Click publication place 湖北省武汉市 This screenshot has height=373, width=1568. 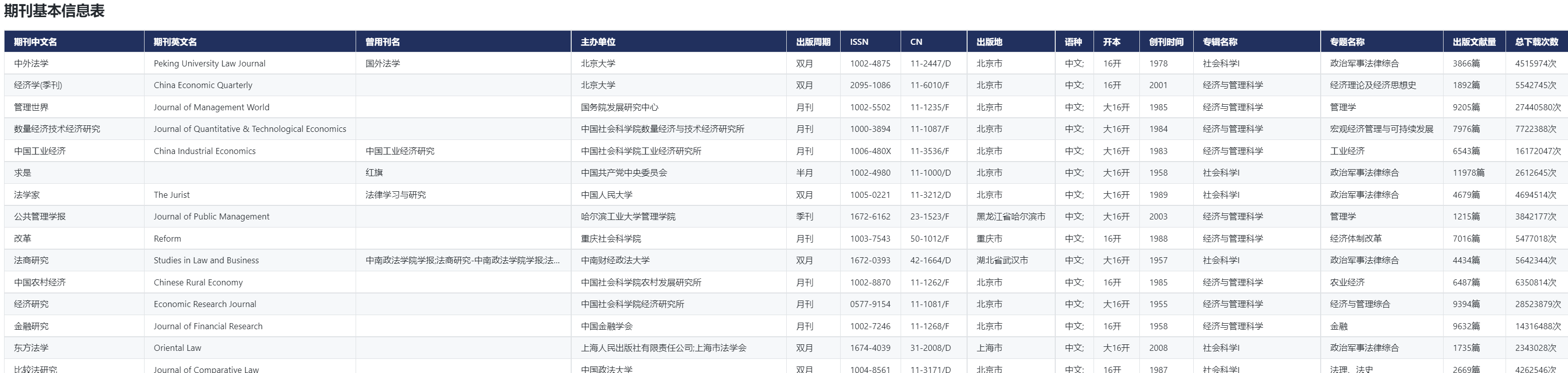pos(1002,260)
